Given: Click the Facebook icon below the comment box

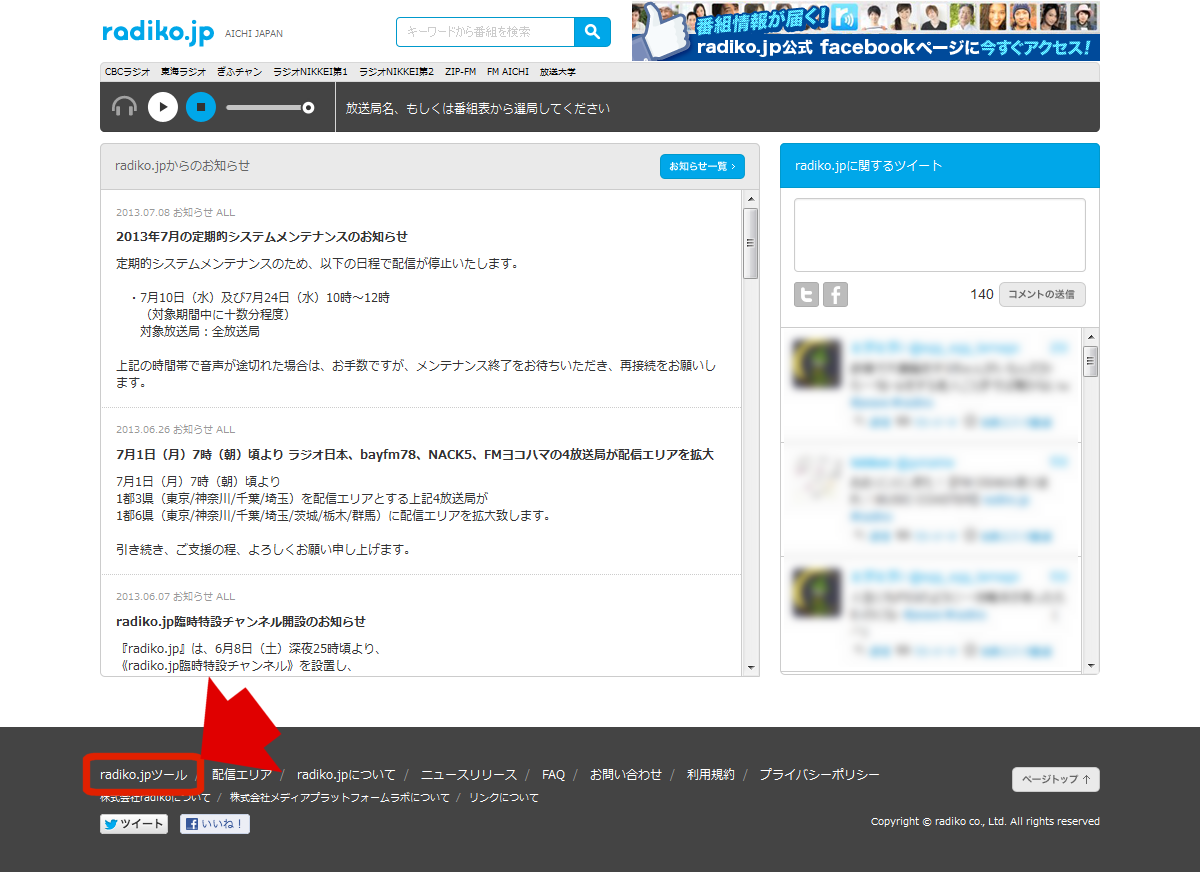Looking at the screenshot, I should [x=835, y=294].
